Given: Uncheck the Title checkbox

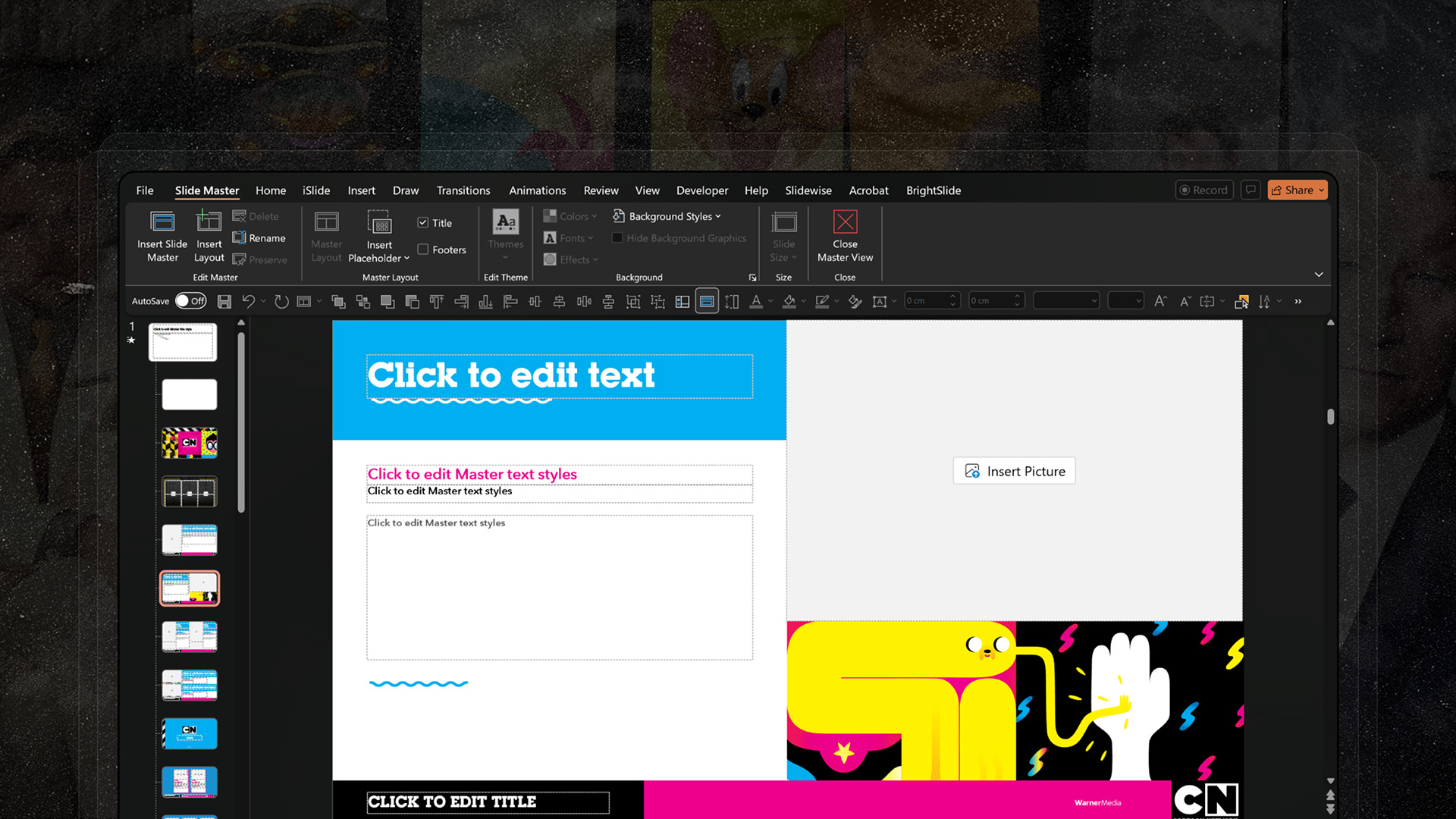Looking at the screenshot, I should (x=423, y=223).
